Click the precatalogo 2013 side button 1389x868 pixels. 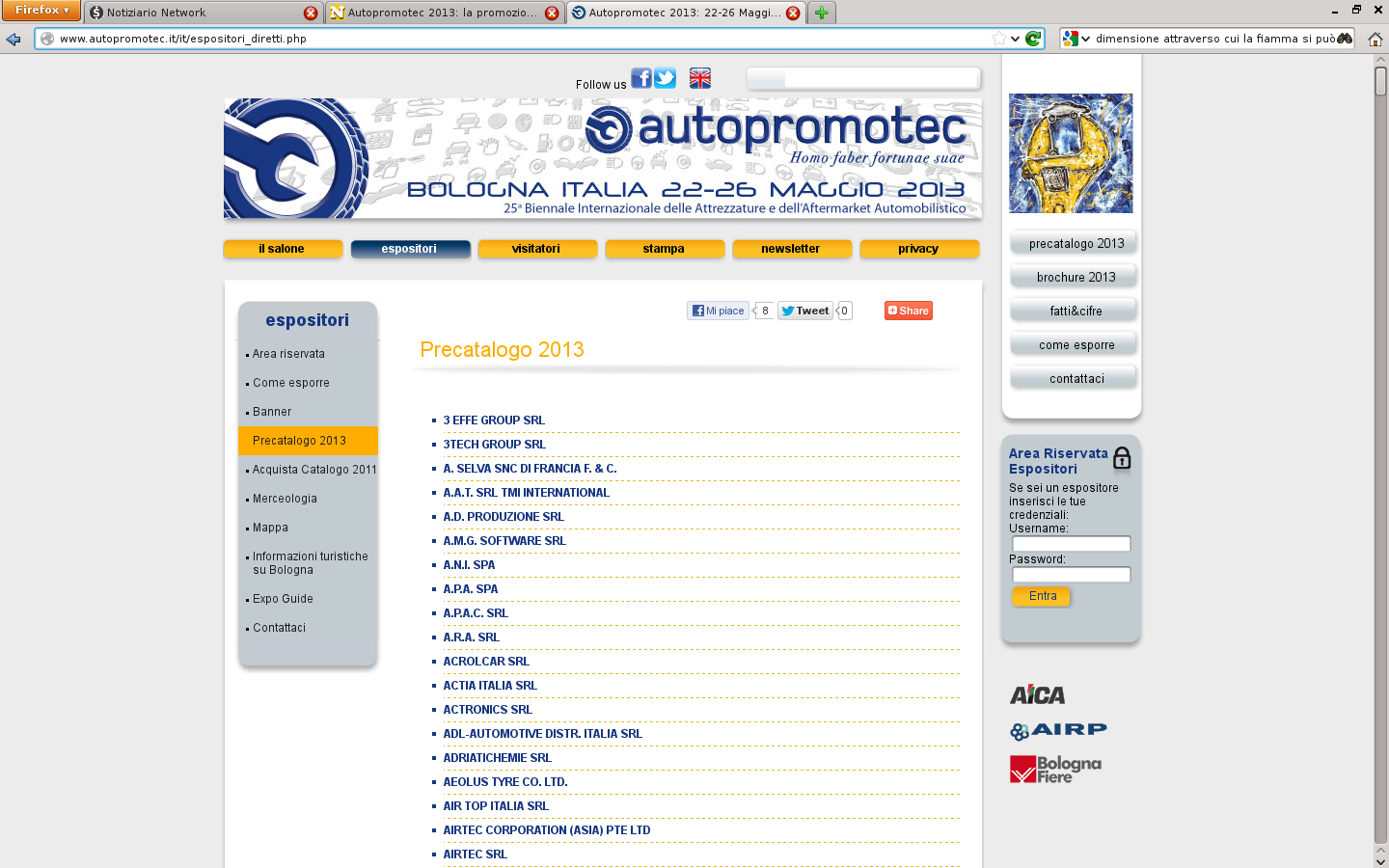1074,243
